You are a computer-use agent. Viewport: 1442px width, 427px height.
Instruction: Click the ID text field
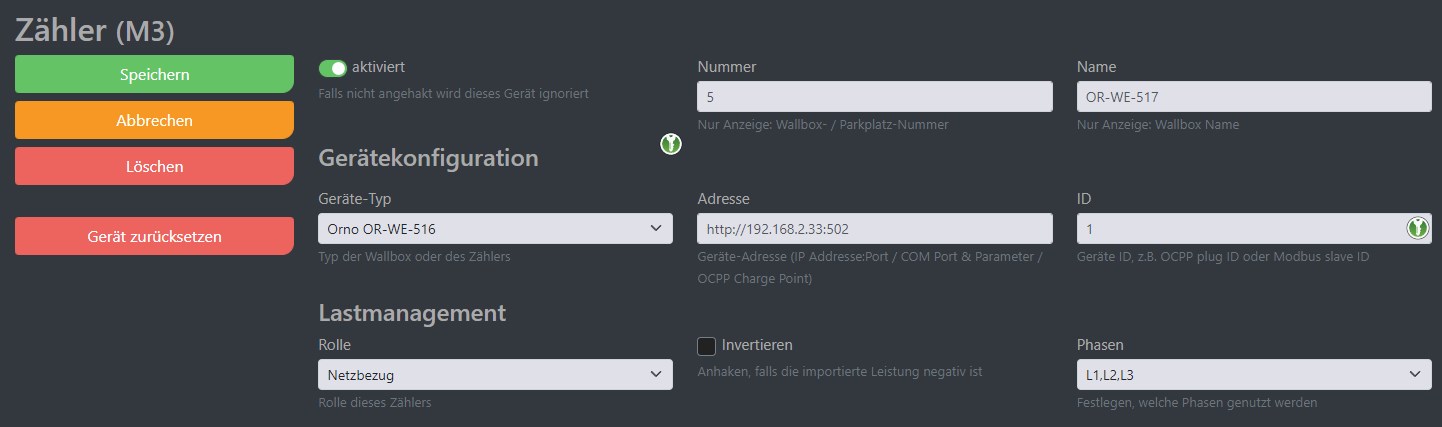[x=1238, y=229]
